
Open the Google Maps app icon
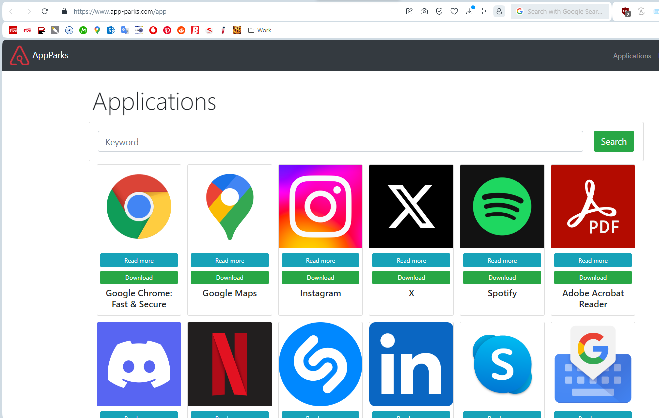coord(229,206)
